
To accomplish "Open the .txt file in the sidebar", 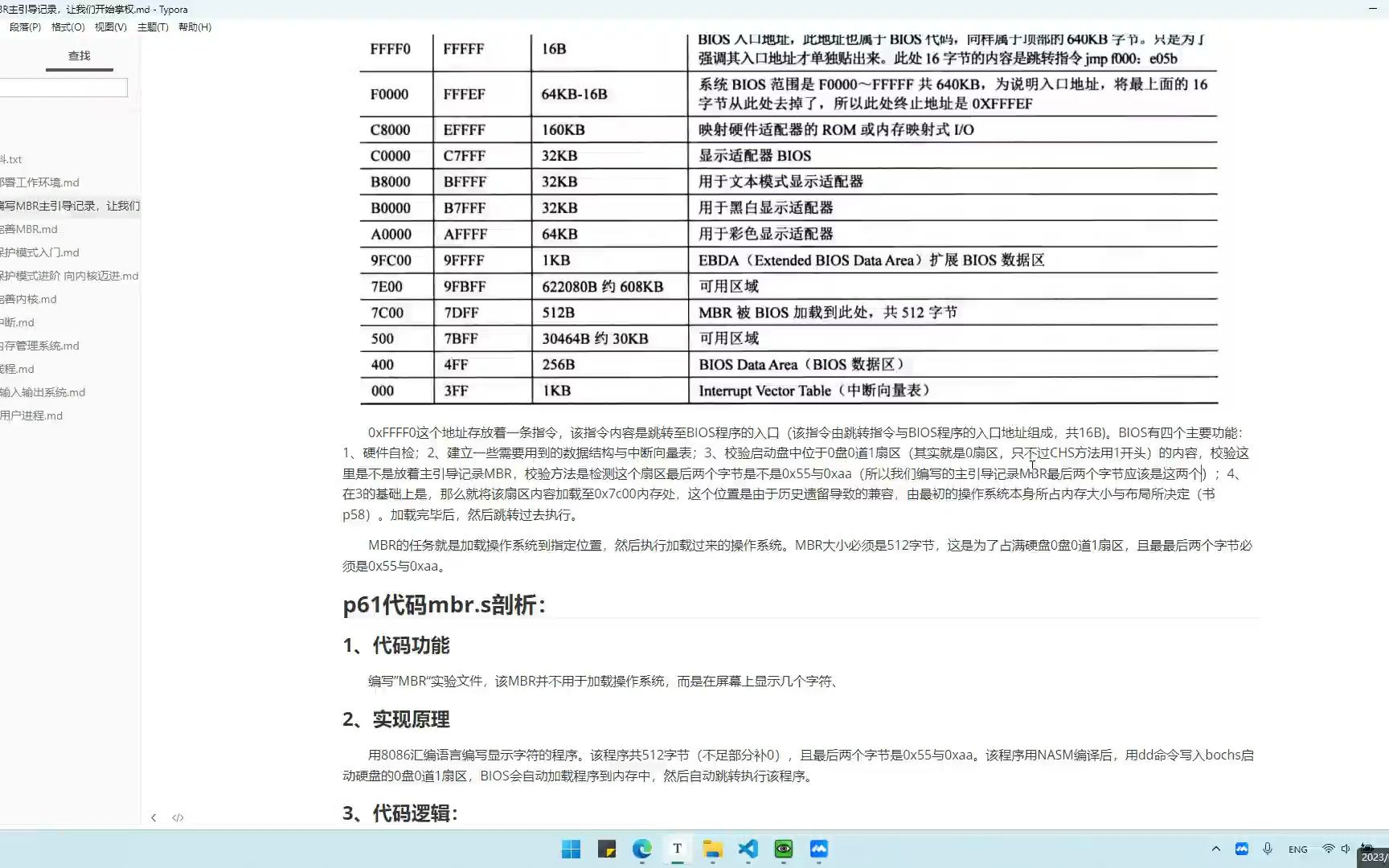I will click(x=11, y=159).
